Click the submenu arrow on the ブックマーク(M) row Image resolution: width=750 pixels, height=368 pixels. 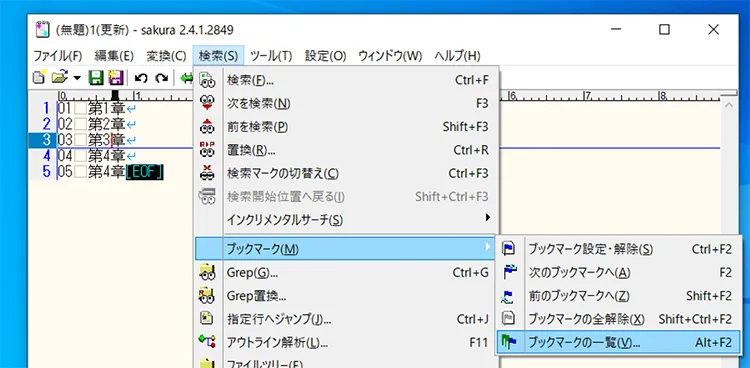point(488,247)
